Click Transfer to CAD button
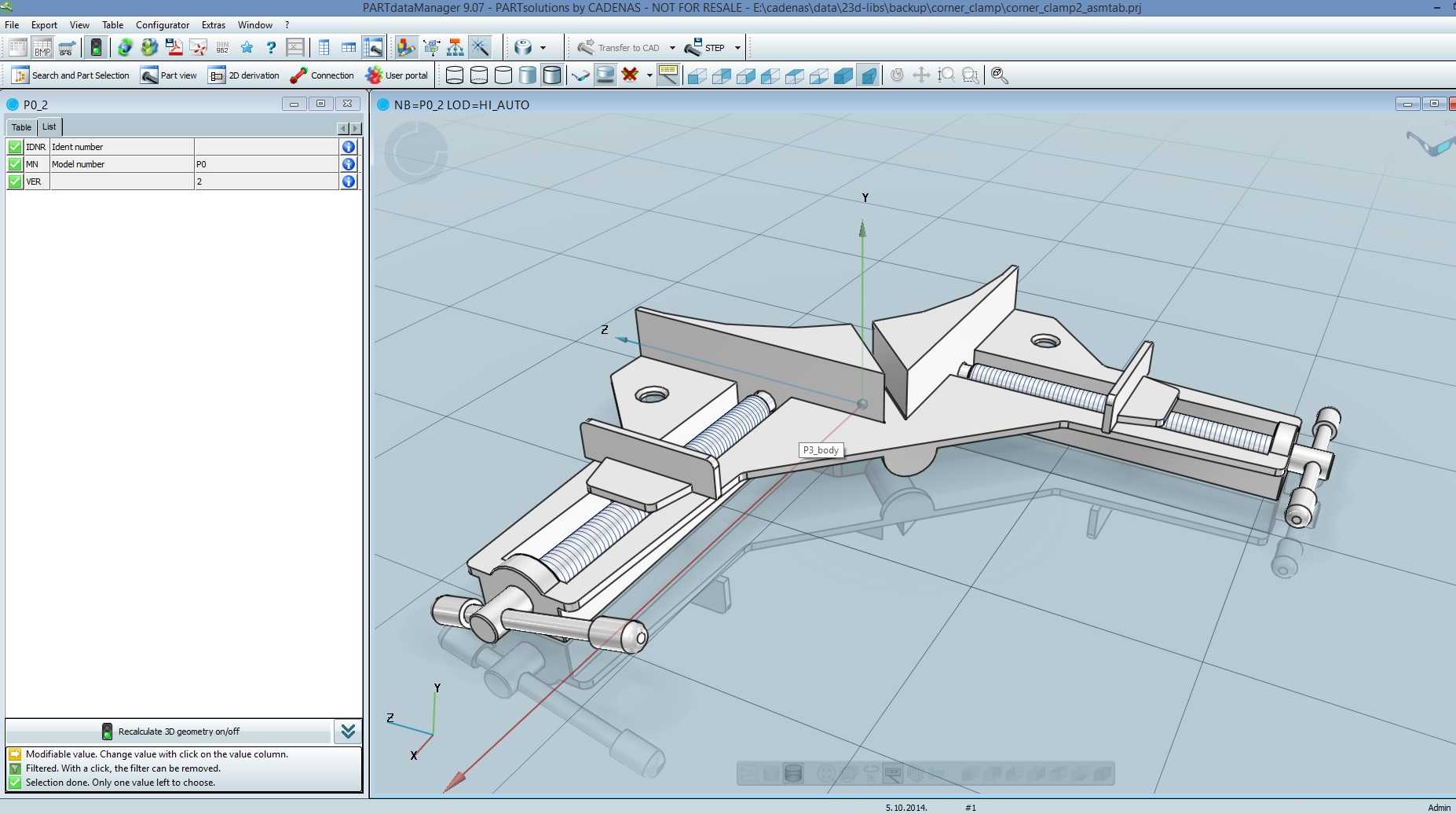The height and width of the screenshot is (814, 1456). click(x=619, y=48)
